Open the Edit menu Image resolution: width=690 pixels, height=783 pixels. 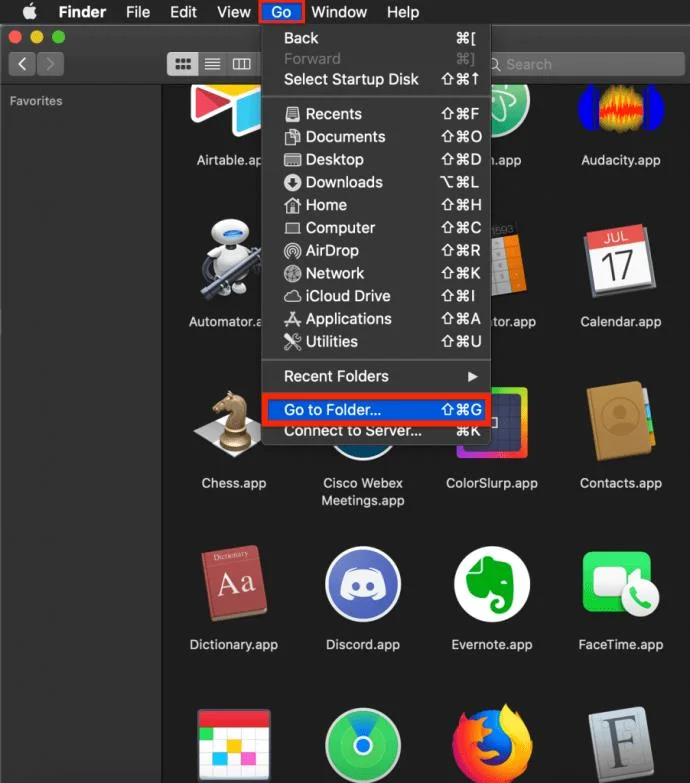click(x=183, y=11)
